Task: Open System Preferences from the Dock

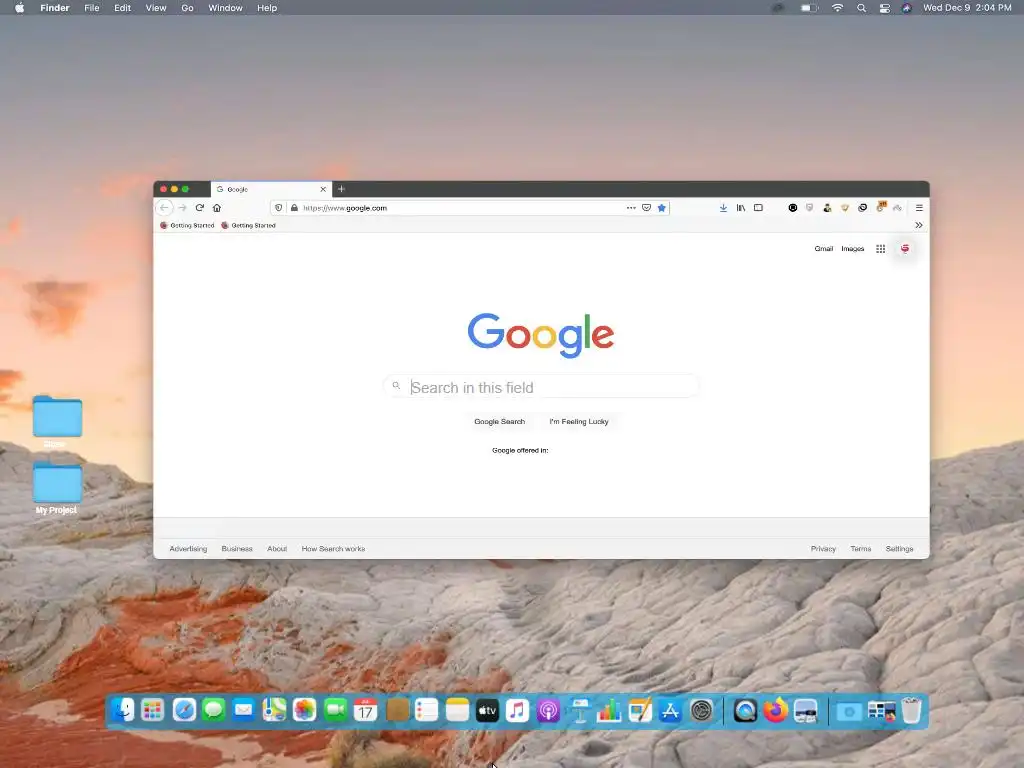Action: [701, 710]
